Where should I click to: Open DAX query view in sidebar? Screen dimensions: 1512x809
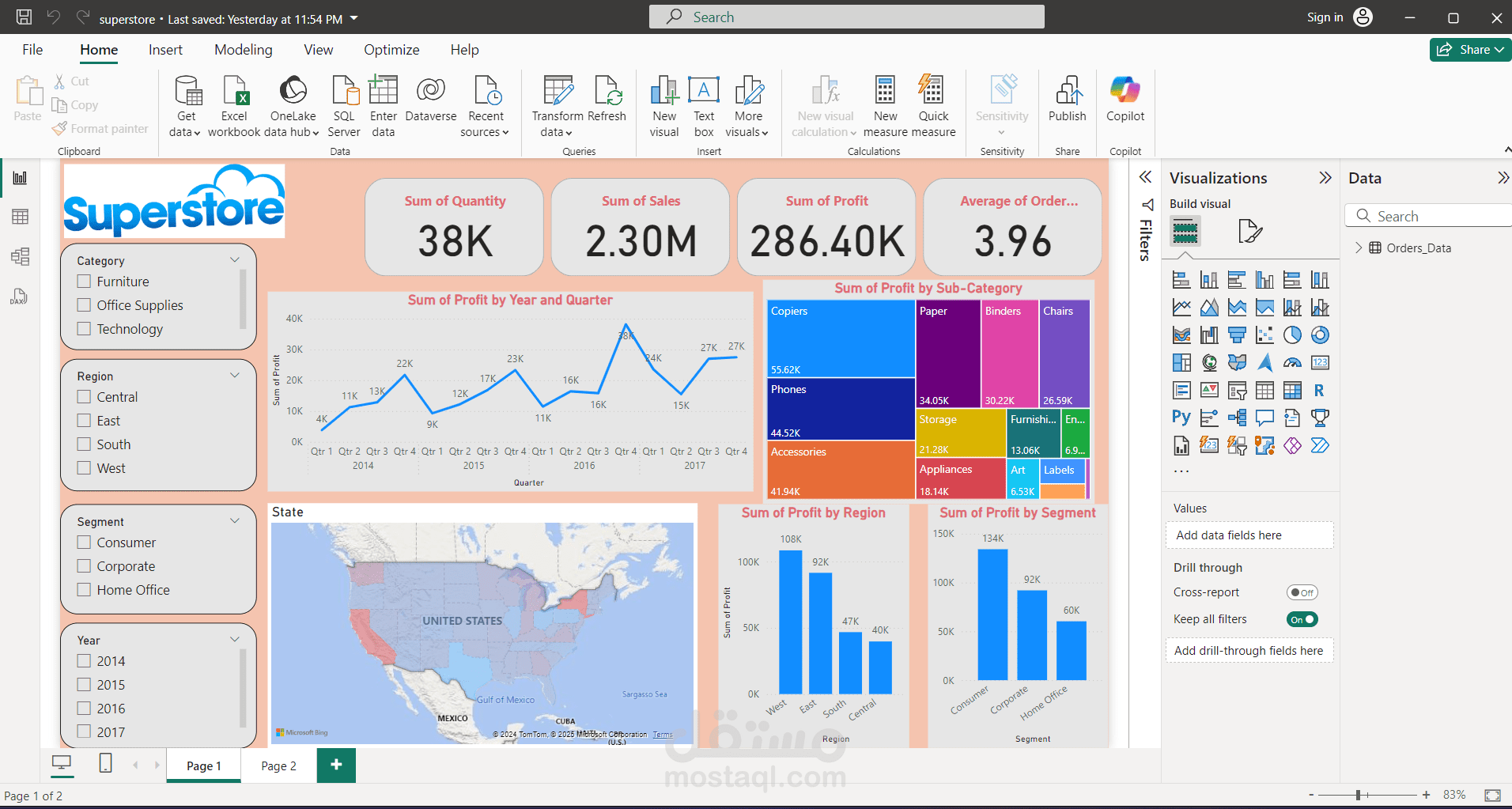tap(20, 297)
